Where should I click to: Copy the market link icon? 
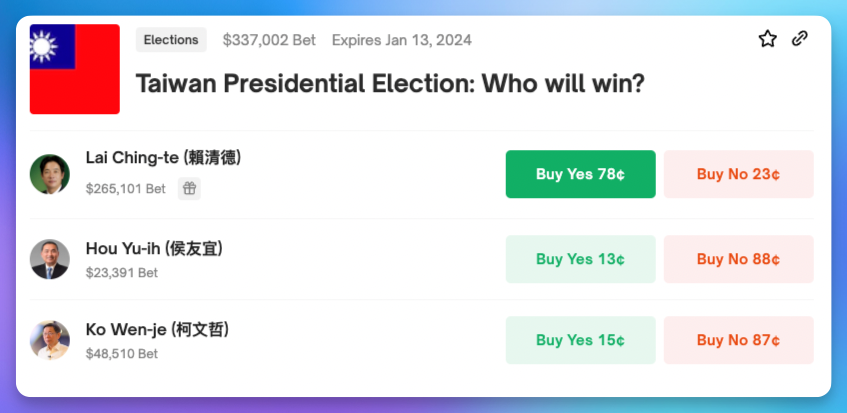[799, 39]
